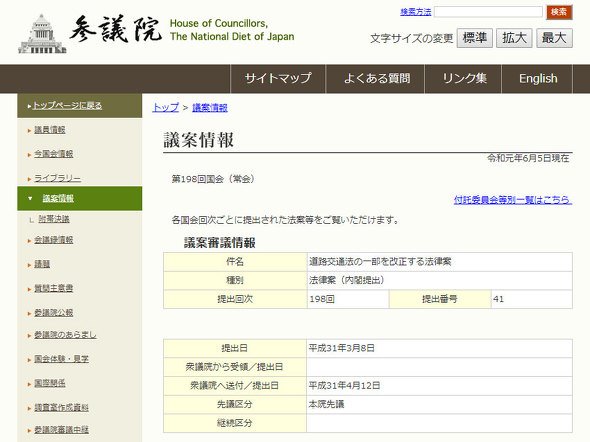Click the 種別 header cell
Viewport: 590px width, 442px height.
pyautogui.click(x=235, y=280)
